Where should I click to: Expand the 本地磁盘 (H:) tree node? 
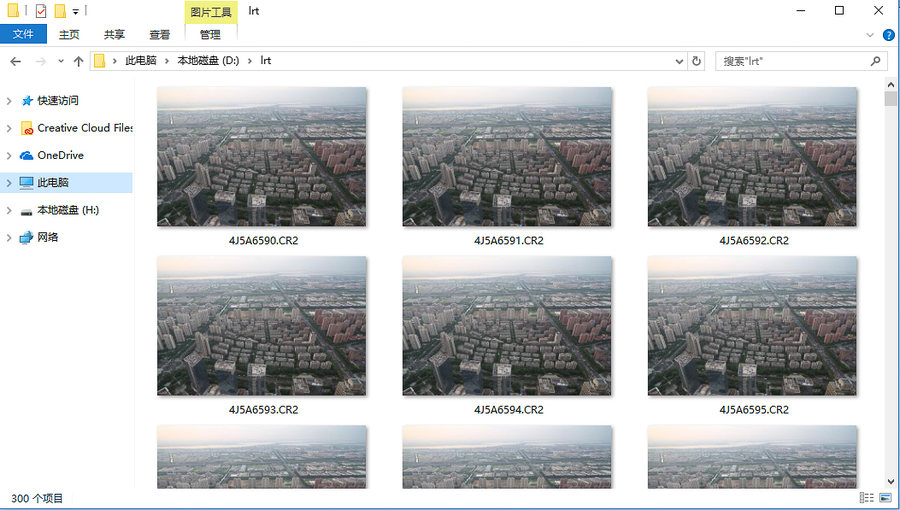click(9, 211)
